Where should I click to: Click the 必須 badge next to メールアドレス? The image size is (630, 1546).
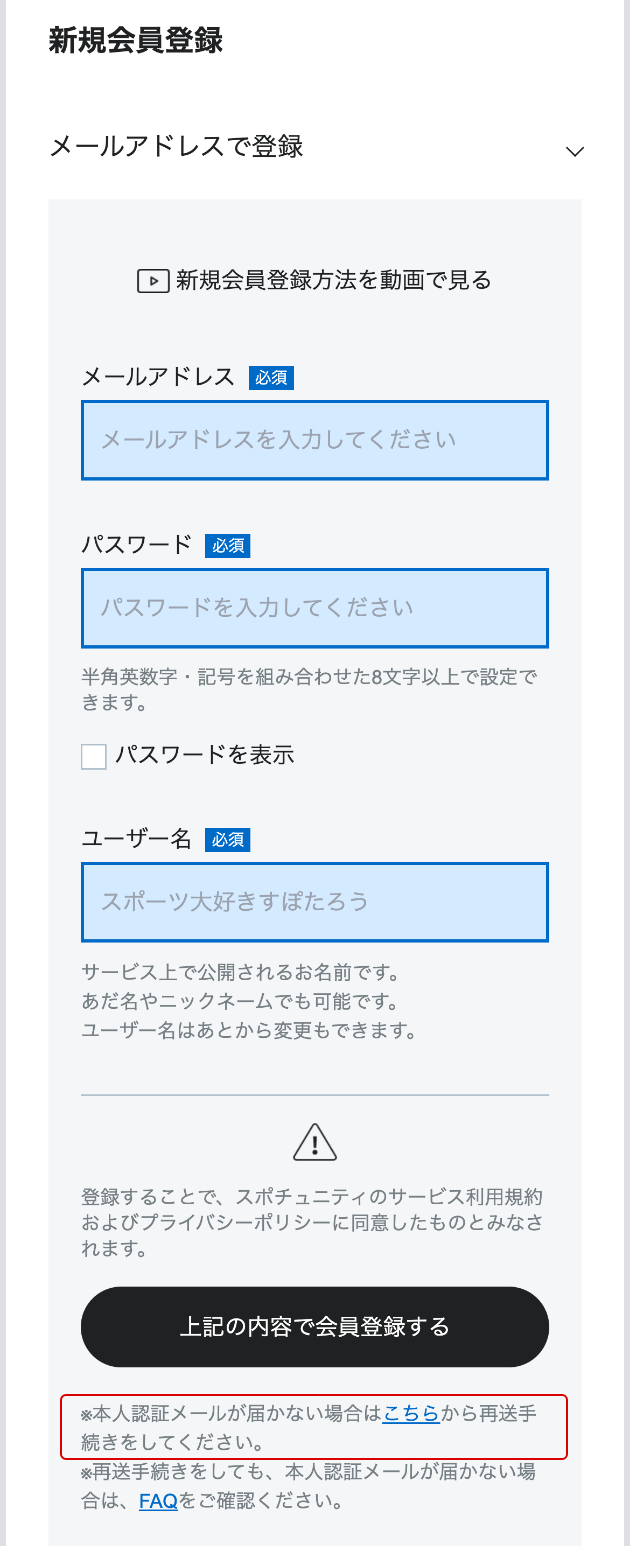coord(270,377)
